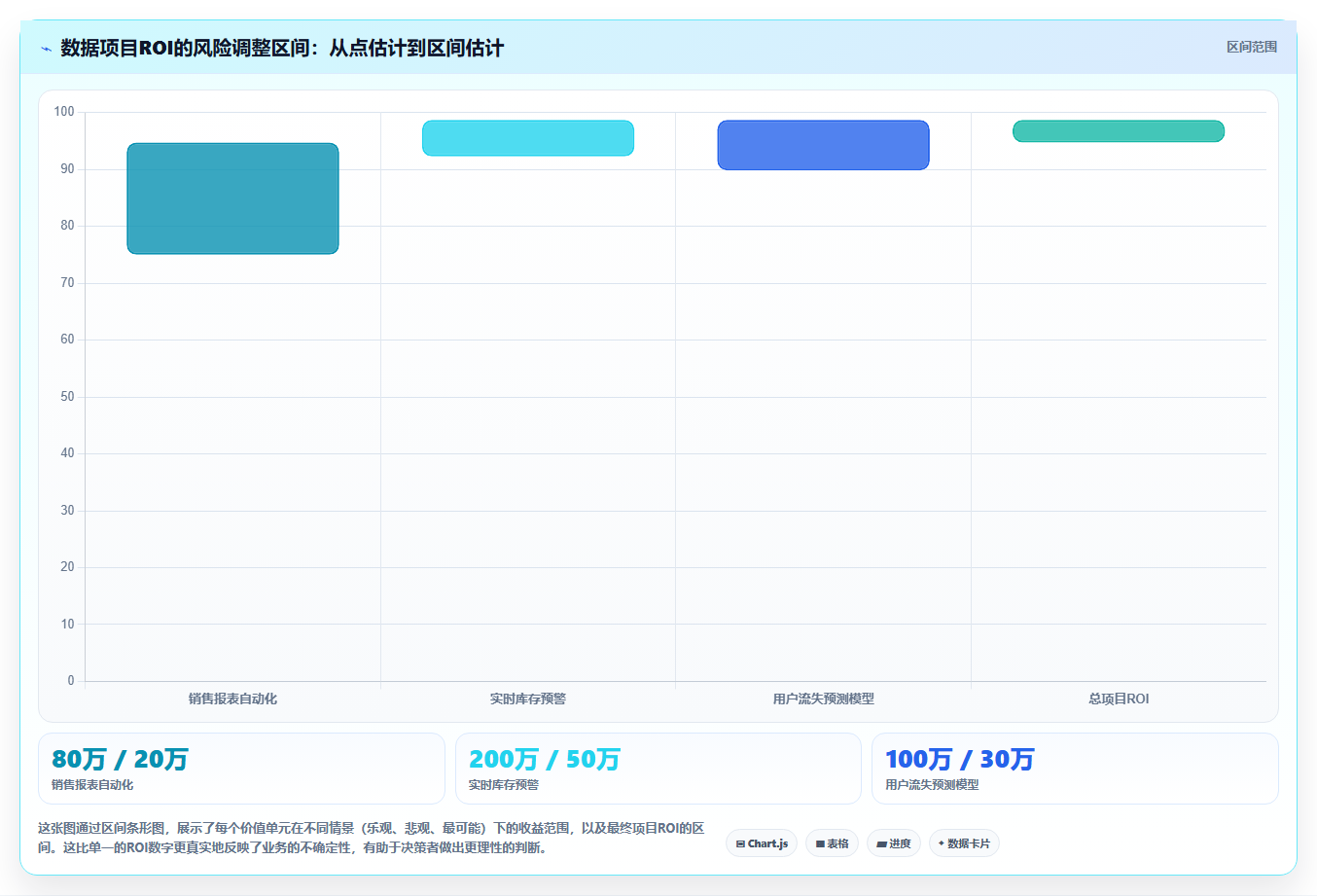Image resolution: width=1317 pixels, height=896 pixels.
Task: Click the 区间范围 label in the header
Action: [1251, 47]
